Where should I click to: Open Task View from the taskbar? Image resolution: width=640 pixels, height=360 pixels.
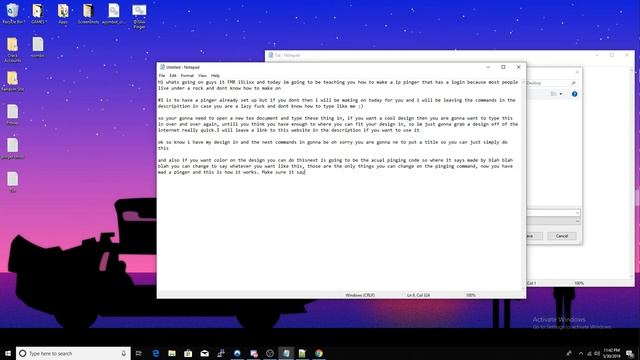pos(139,353)
